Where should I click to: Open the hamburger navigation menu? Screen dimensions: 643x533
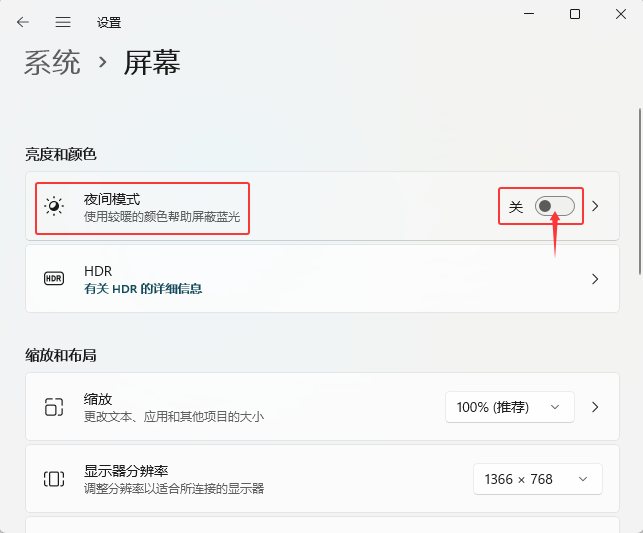[63, 22]
